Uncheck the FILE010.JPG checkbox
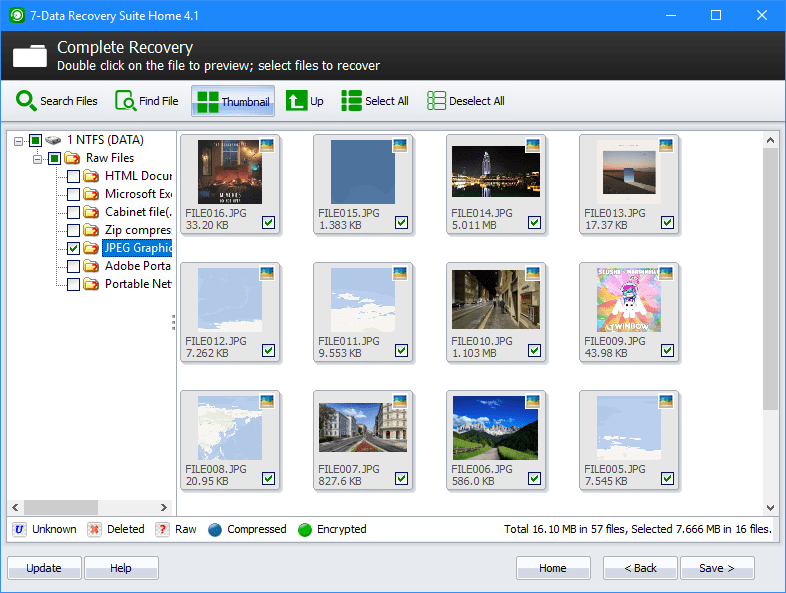 click(x=534, y=350)
